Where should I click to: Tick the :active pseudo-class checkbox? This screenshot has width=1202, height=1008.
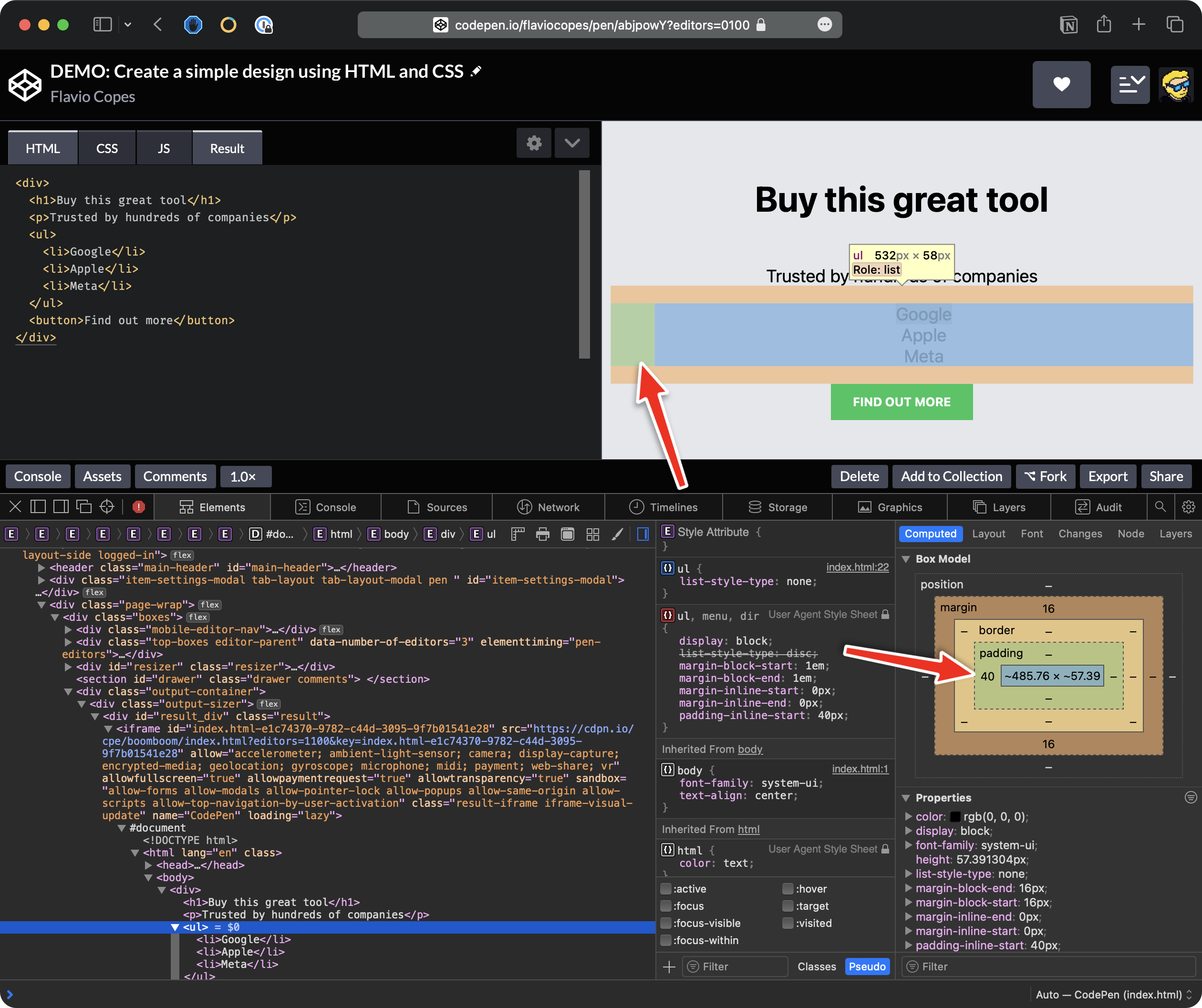(666, 888)
